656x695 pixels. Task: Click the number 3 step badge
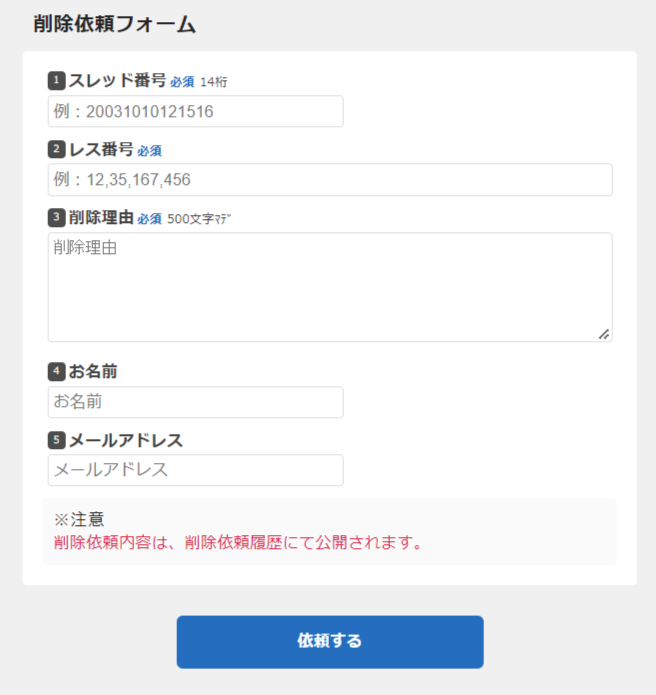pyautogui.click(x=56, y=218)
